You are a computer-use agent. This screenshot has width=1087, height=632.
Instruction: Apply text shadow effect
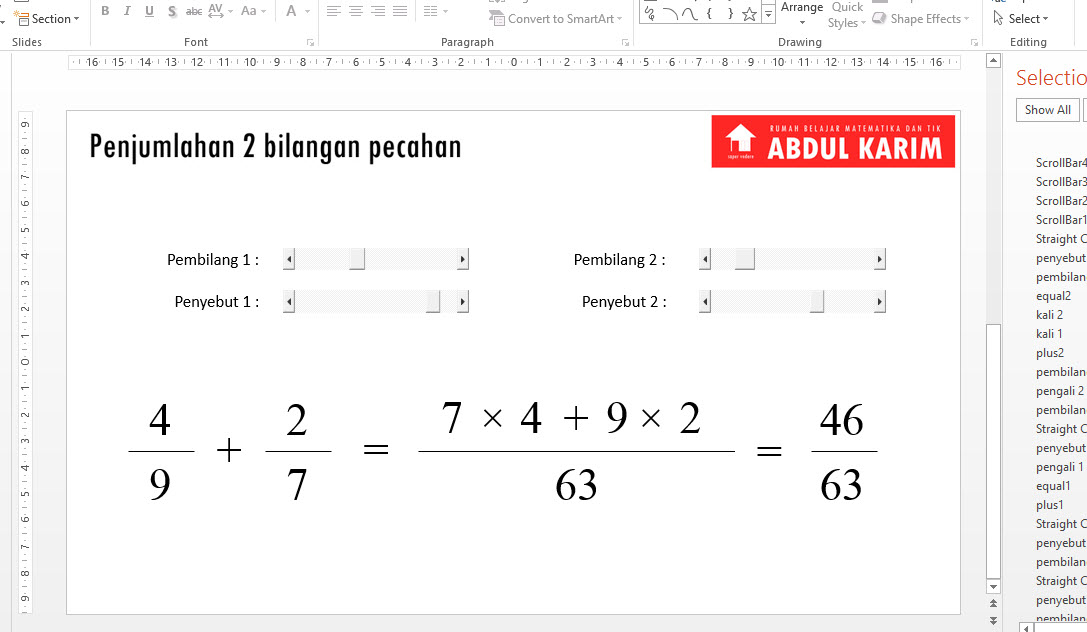172,11
